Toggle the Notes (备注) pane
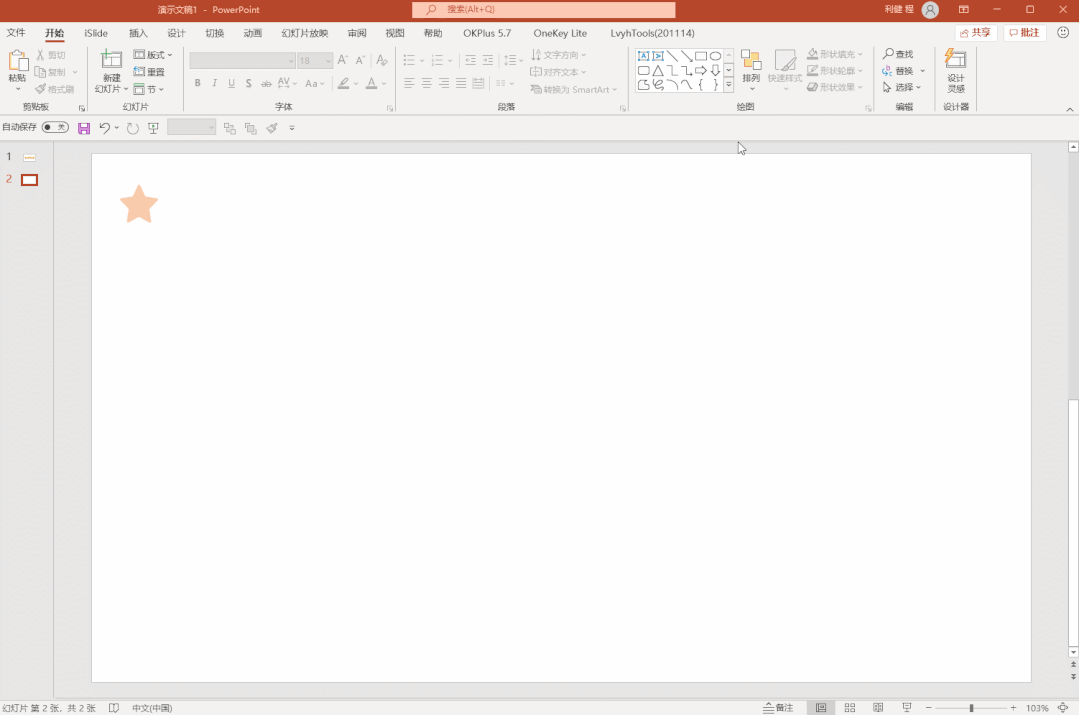 pyautogui.click(x=778, y=707)
